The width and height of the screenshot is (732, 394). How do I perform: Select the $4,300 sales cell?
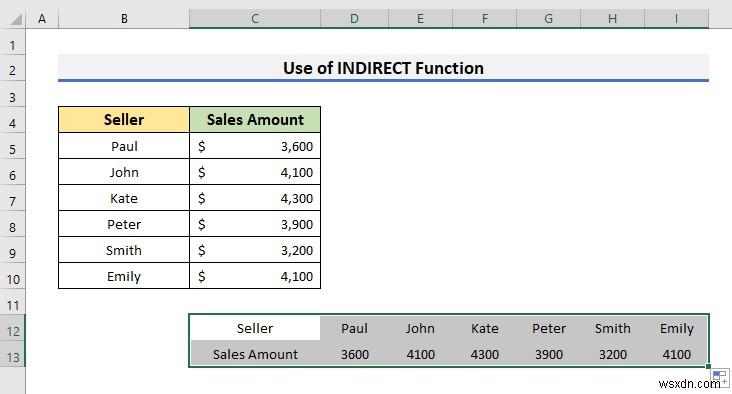255,198
